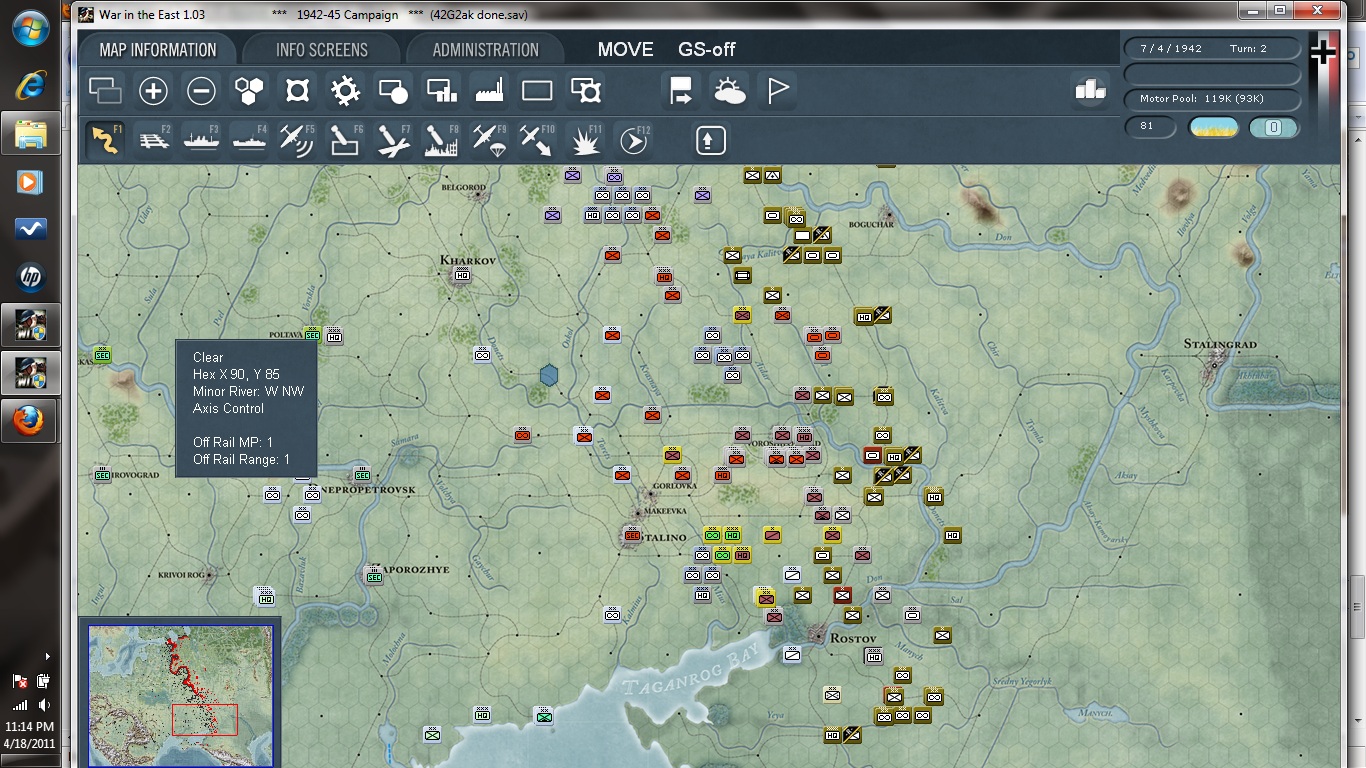Open the MAP INFORMATION tab
1366x768 pixels.
coord(158,50)
